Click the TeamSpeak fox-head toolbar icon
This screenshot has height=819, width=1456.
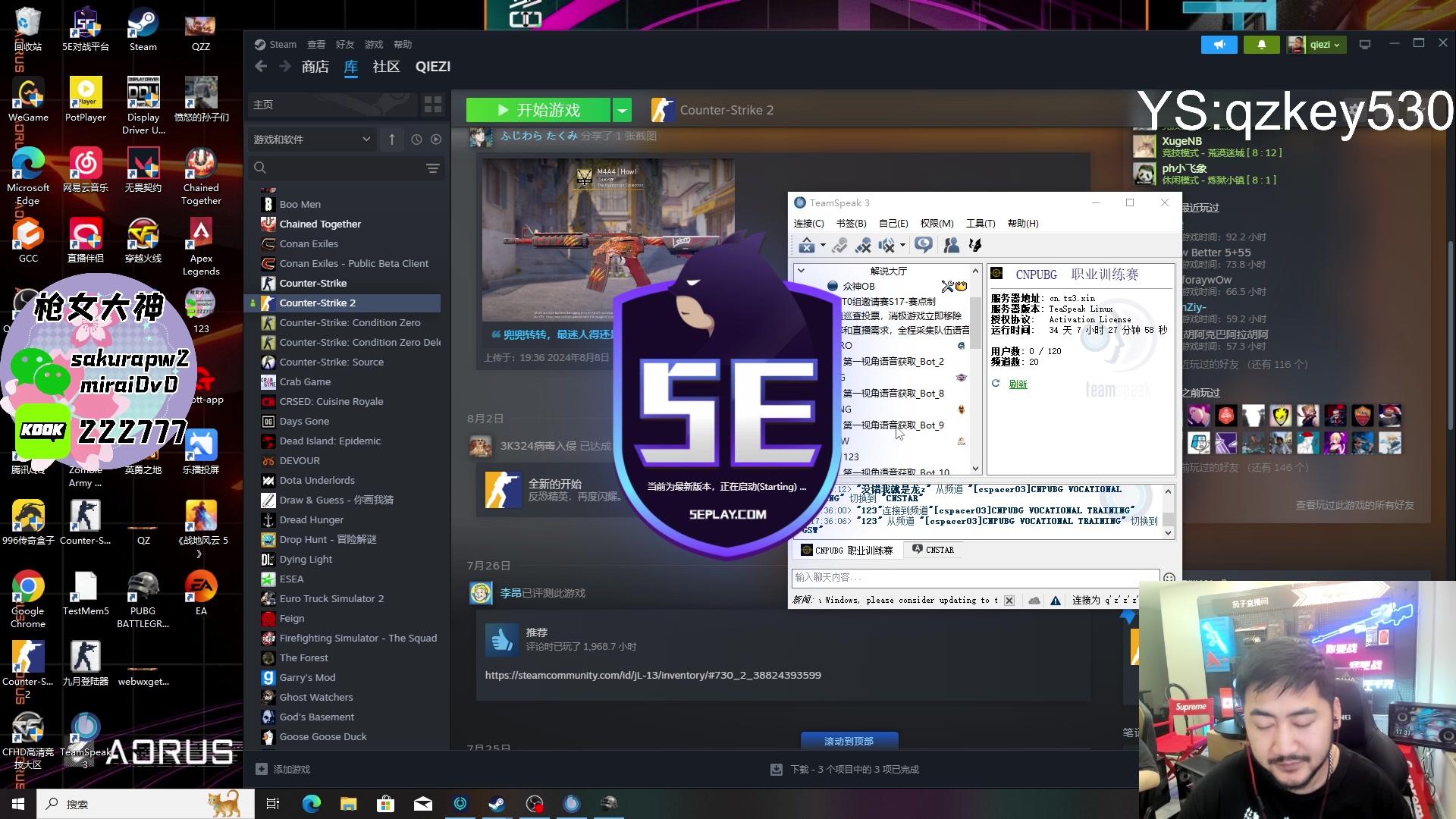(x=975, y=245)
